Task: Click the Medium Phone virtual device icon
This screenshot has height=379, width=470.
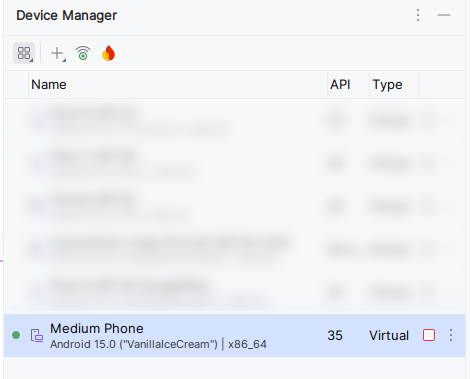Action: tap(37, 335)
